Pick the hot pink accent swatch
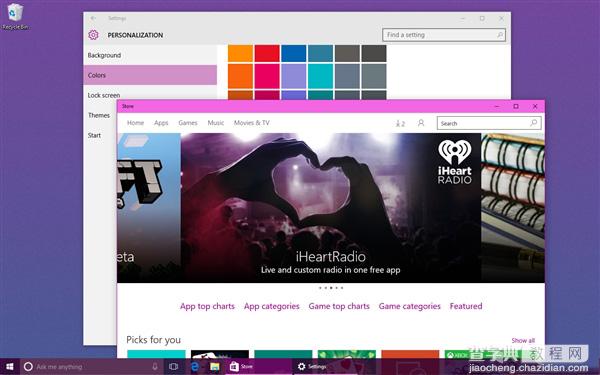The height and width of the screenshot is (375, 600). coord(267,76)
